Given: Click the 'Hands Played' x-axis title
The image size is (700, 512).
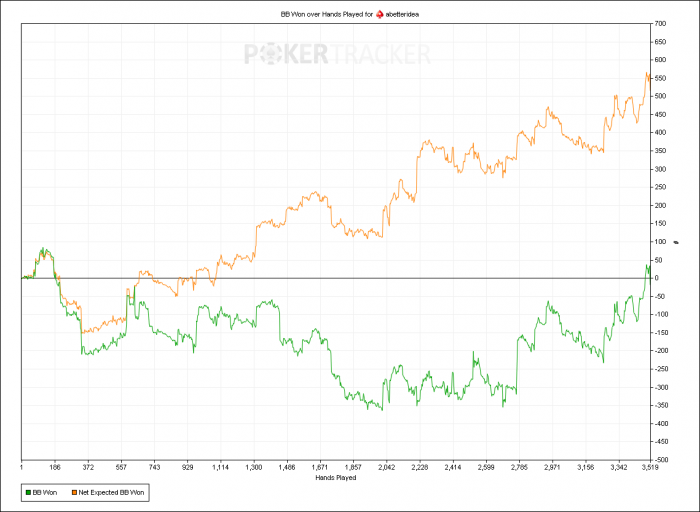Looking at the screenshot, I should [336, 478].
